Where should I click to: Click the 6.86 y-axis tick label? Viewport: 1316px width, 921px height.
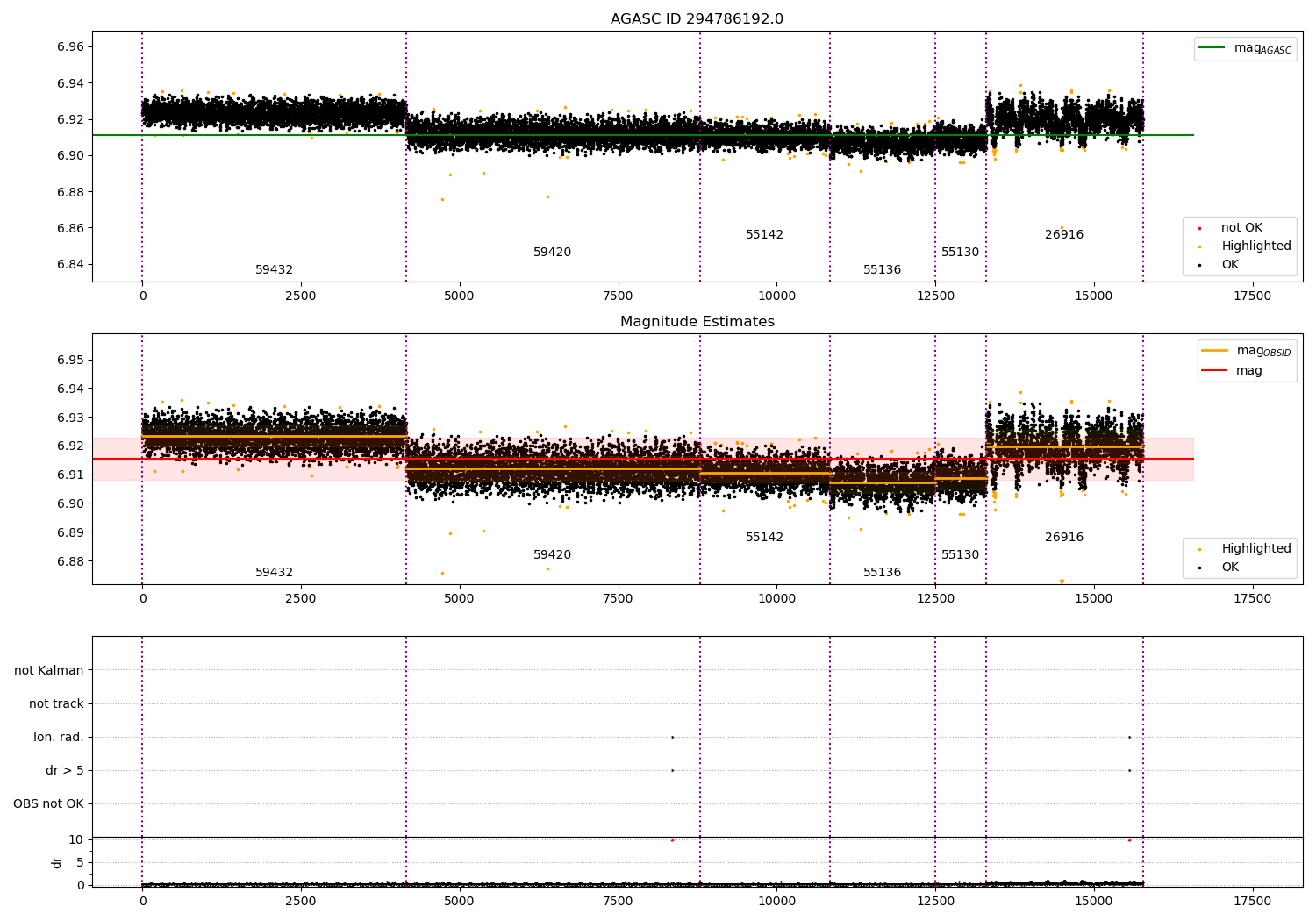tap(70, 228)
